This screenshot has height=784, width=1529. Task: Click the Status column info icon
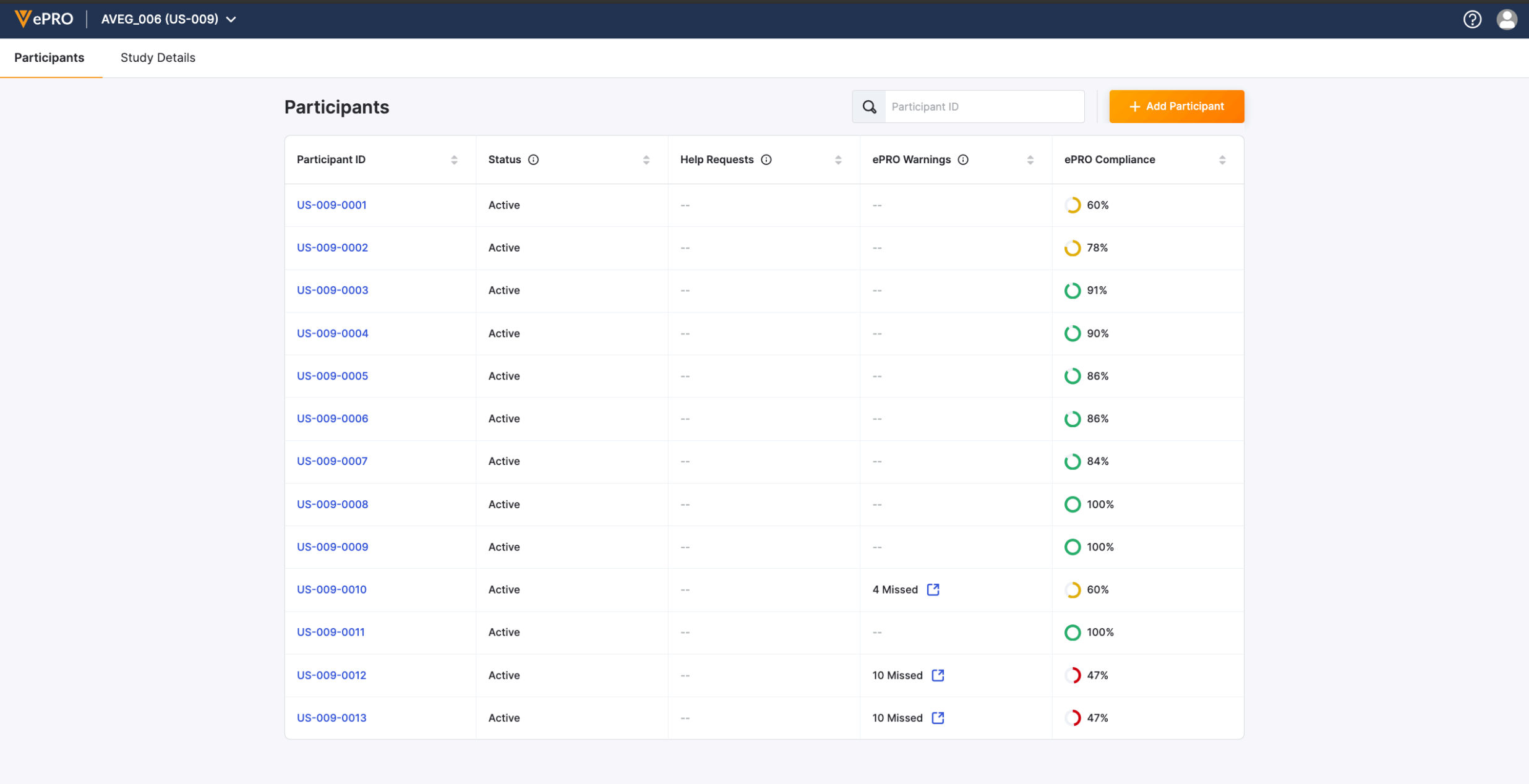pyautogui.click(x=533, y=160)
